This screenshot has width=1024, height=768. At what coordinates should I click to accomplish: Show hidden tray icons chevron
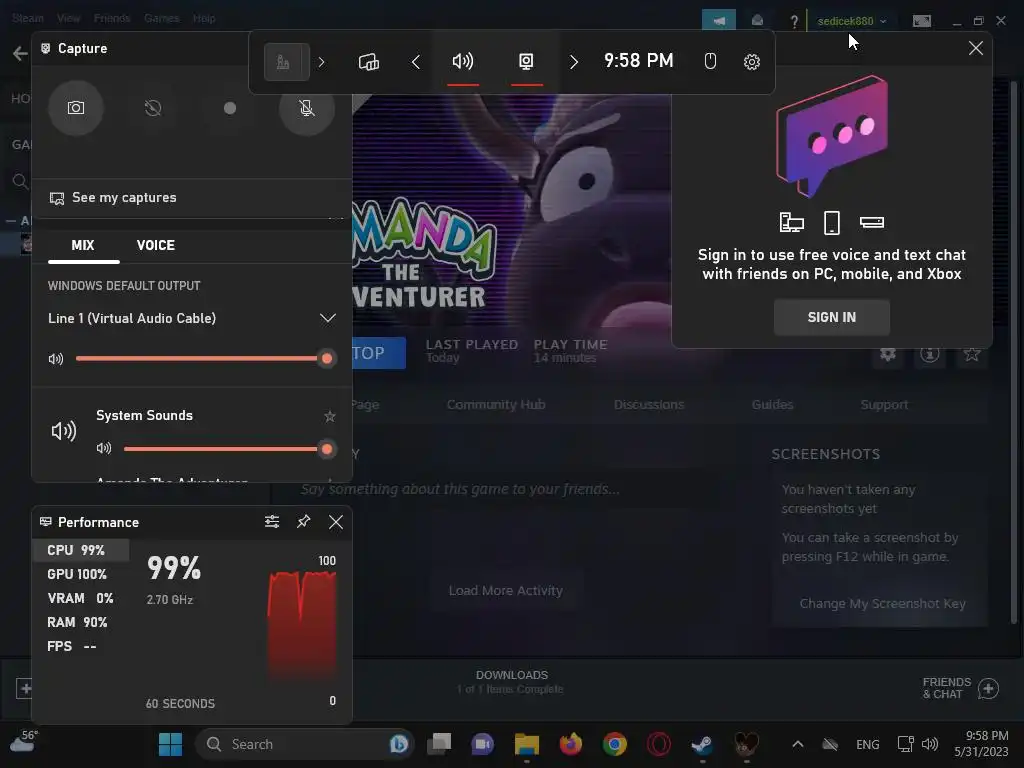point(797,744)
